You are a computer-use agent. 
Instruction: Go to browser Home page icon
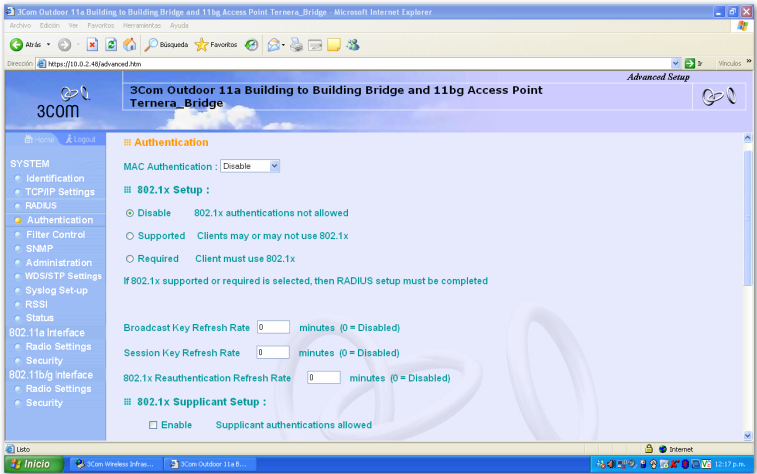click(128, 45)
